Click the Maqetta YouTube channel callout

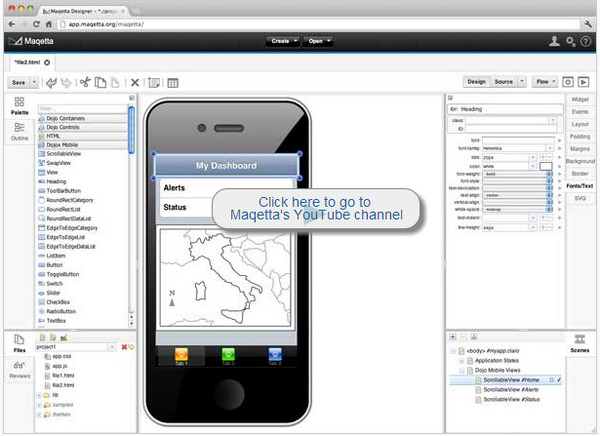pos(315,208)
